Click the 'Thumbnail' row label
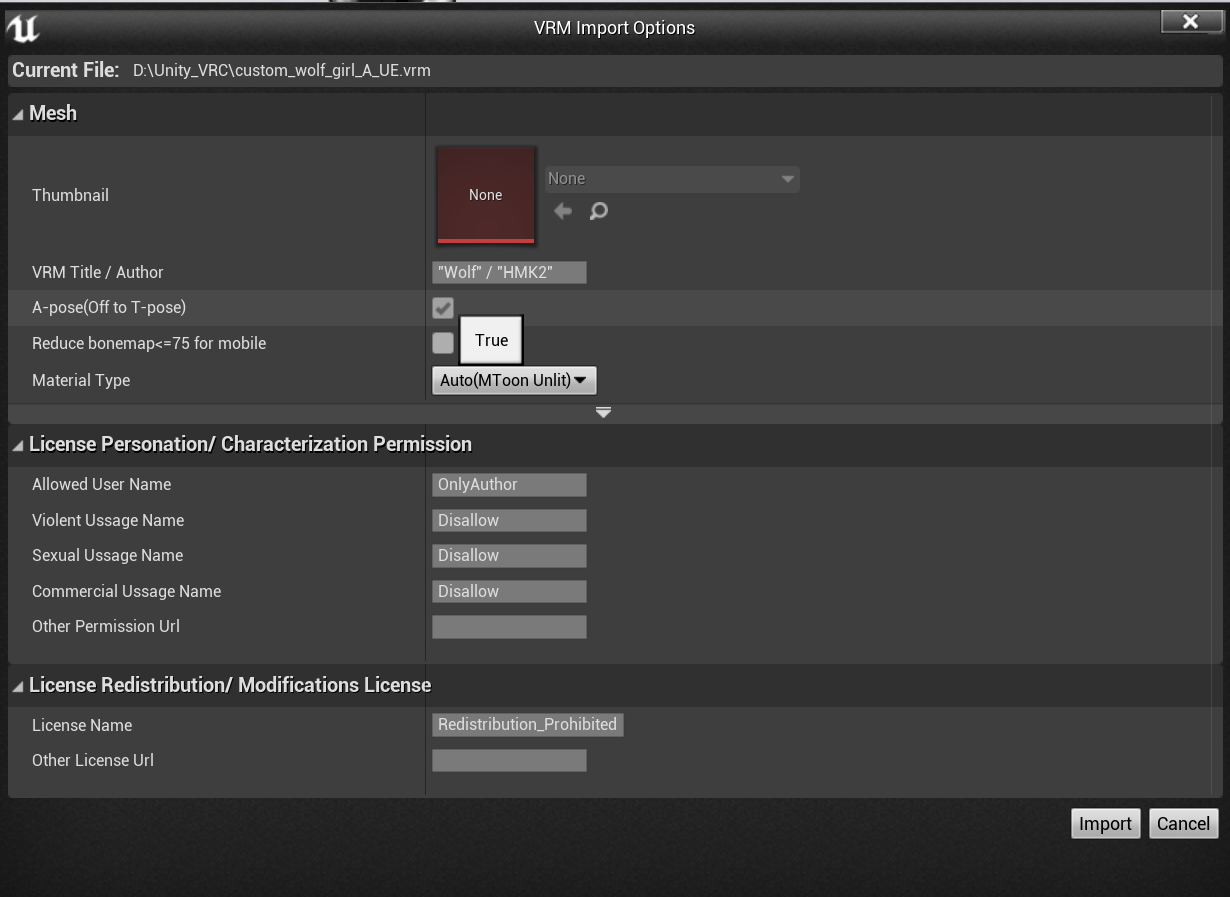Viewport: 1230px width, 897px height. [x=70, y=195]
